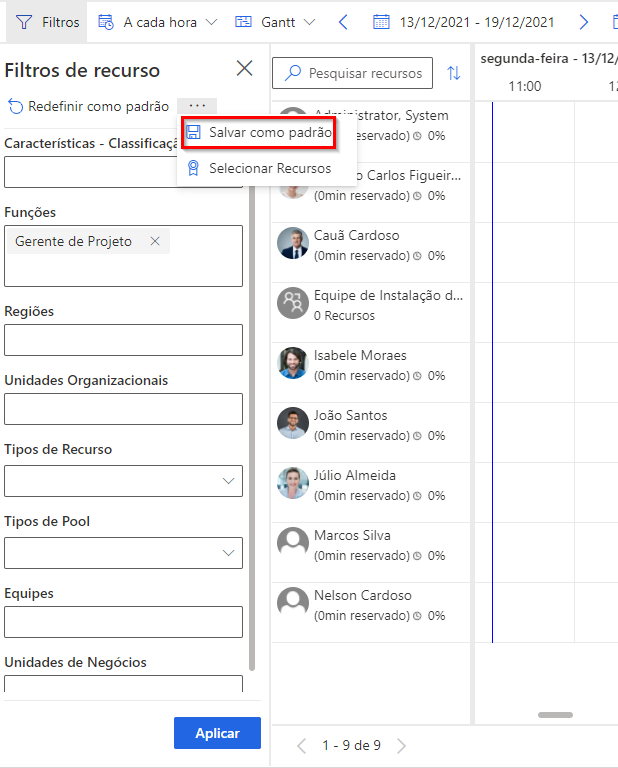Click the Regiões input field

point(123,340)
